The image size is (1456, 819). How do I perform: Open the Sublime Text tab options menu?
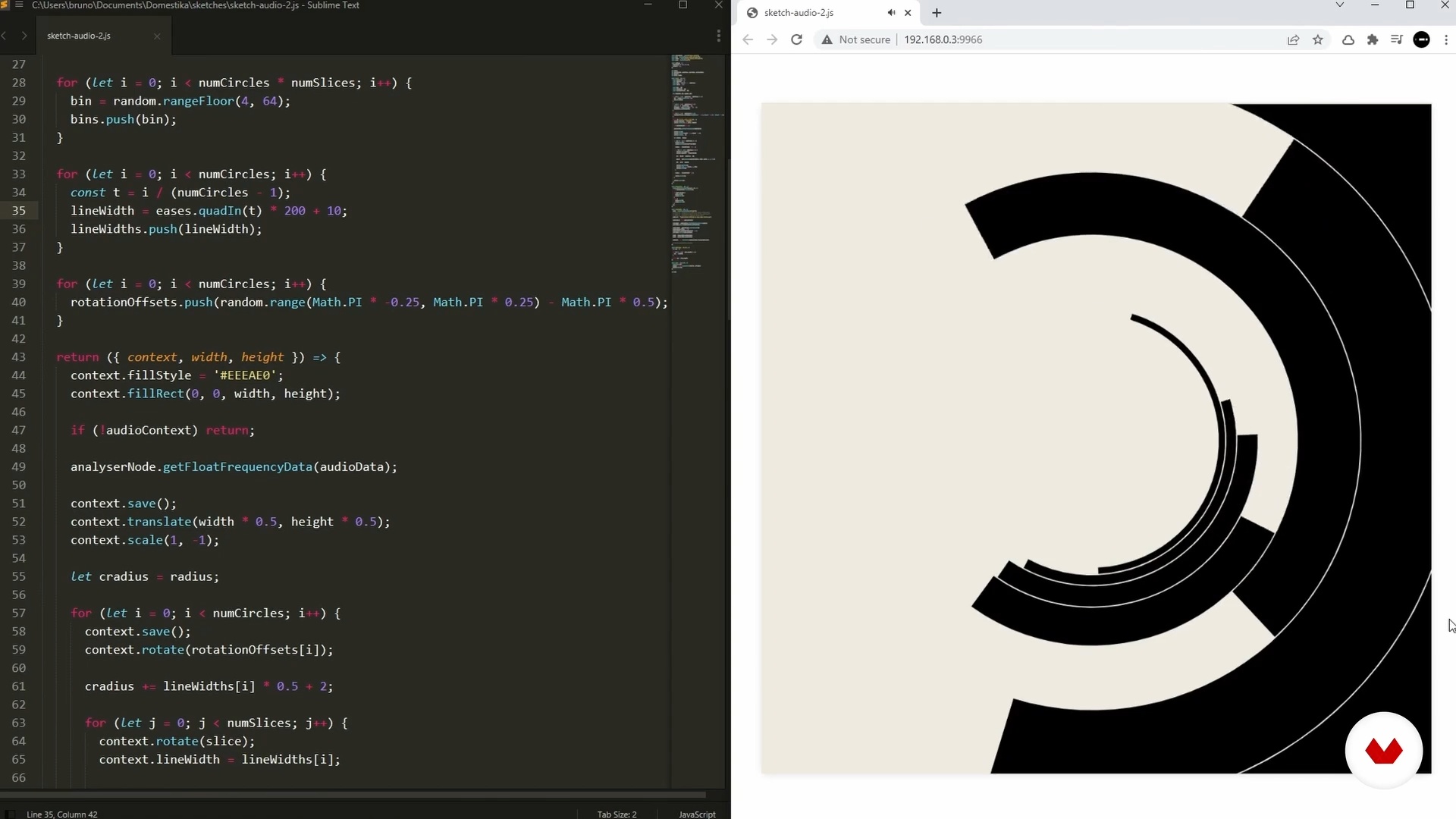[x=718, y=36]
